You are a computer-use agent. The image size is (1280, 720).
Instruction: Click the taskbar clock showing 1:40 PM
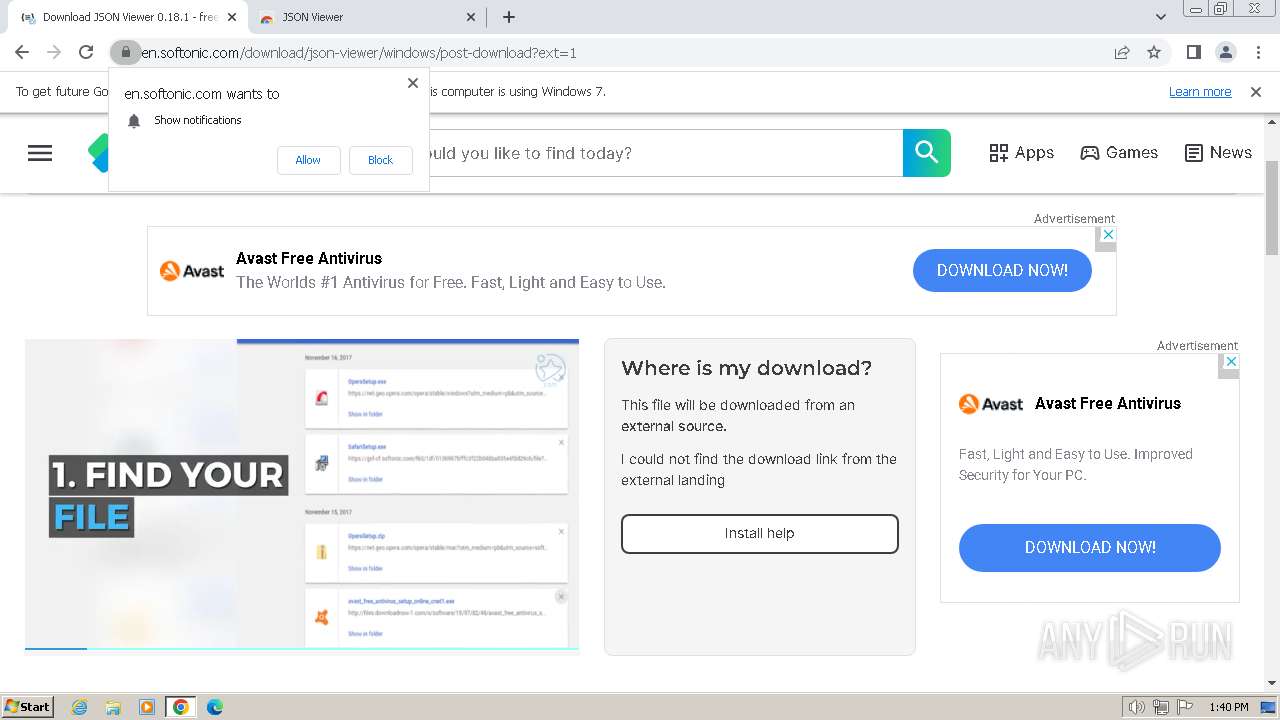pos(1229,707)
